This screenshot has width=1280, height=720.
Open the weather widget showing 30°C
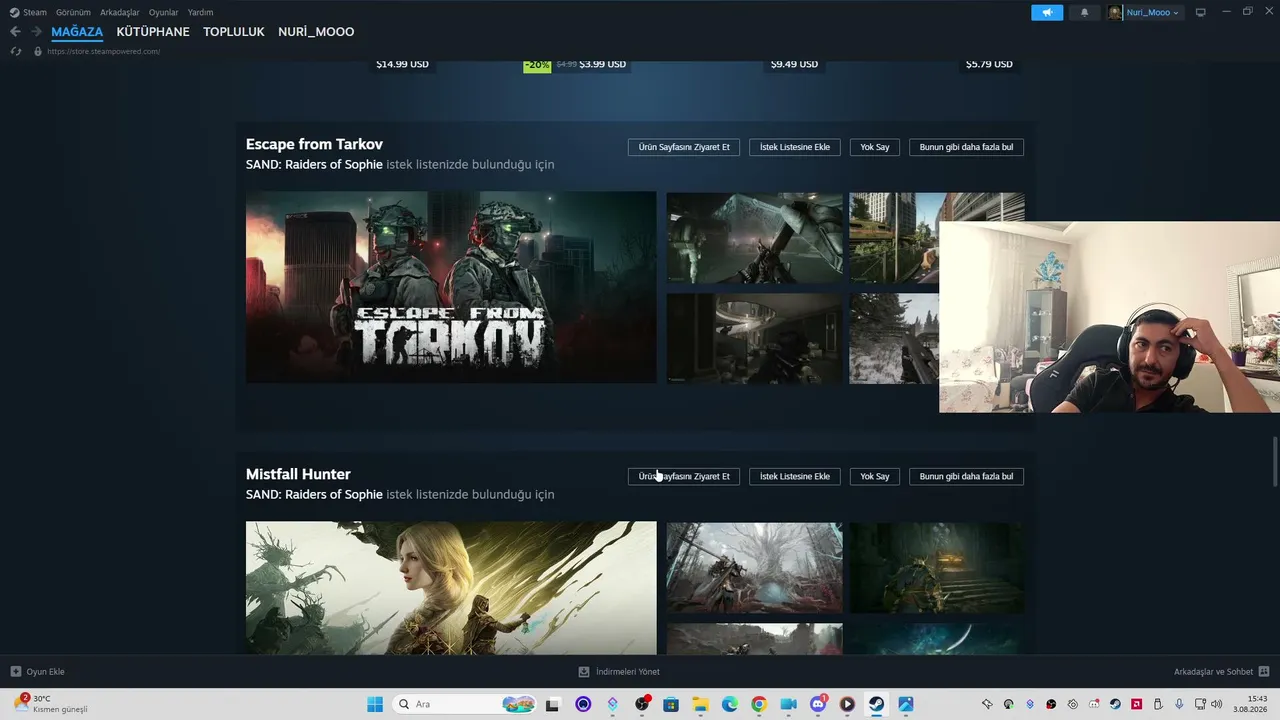[52, 704]
